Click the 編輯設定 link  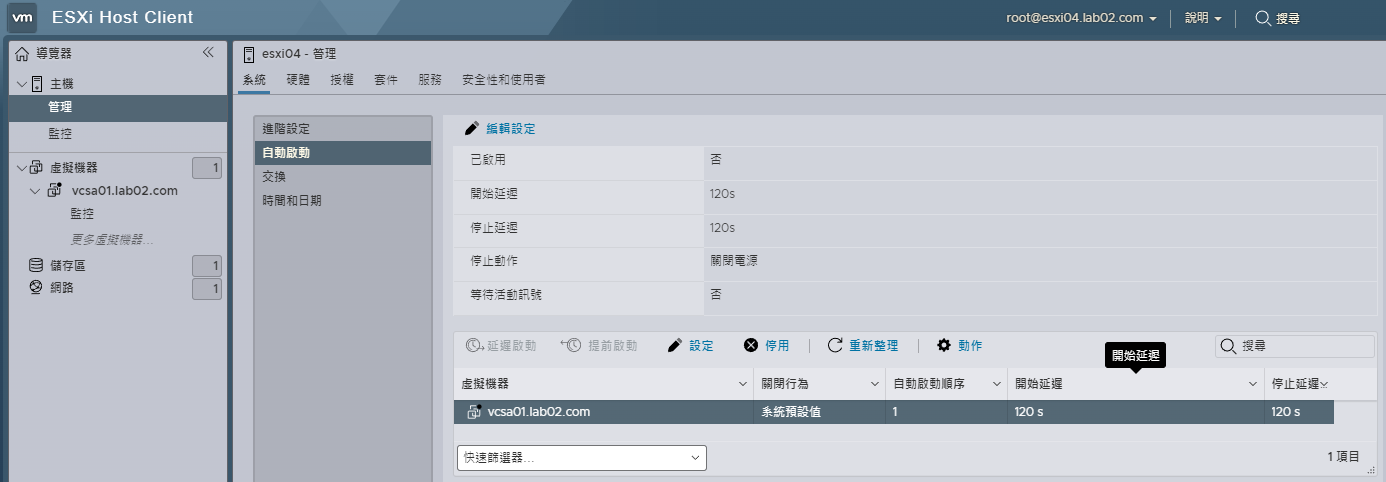(x=510, y=129)
